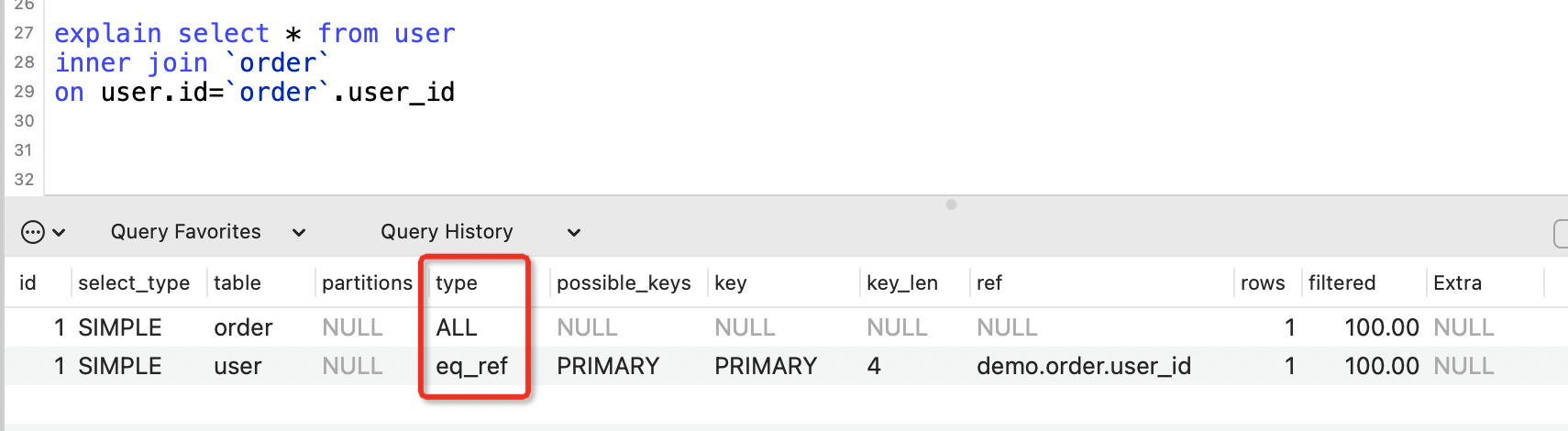This screenshot has width=1568, height=431.
Task: Select the PRIMARY key cell in user row
Action: coord(766,366)
